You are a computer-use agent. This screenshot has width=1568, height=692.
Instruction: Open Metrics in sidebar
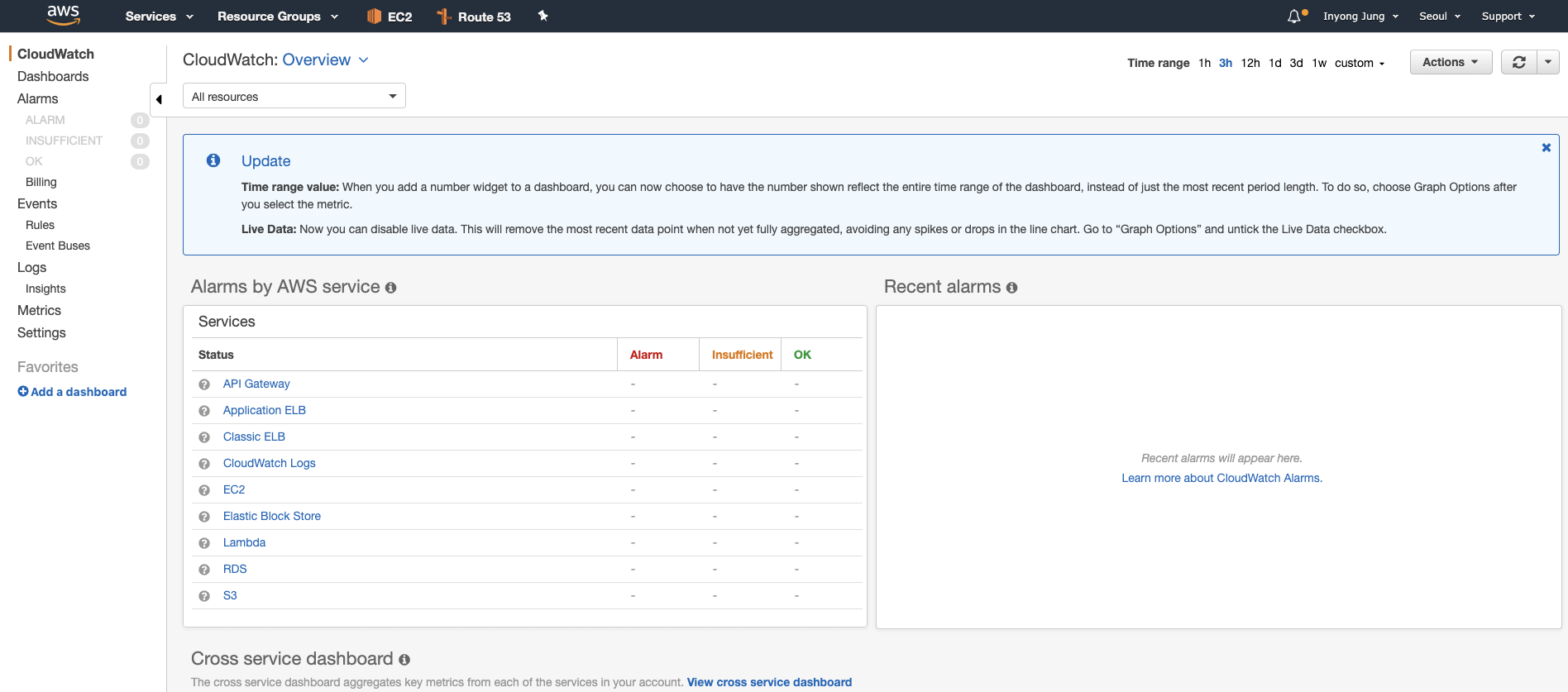point(39,310)
